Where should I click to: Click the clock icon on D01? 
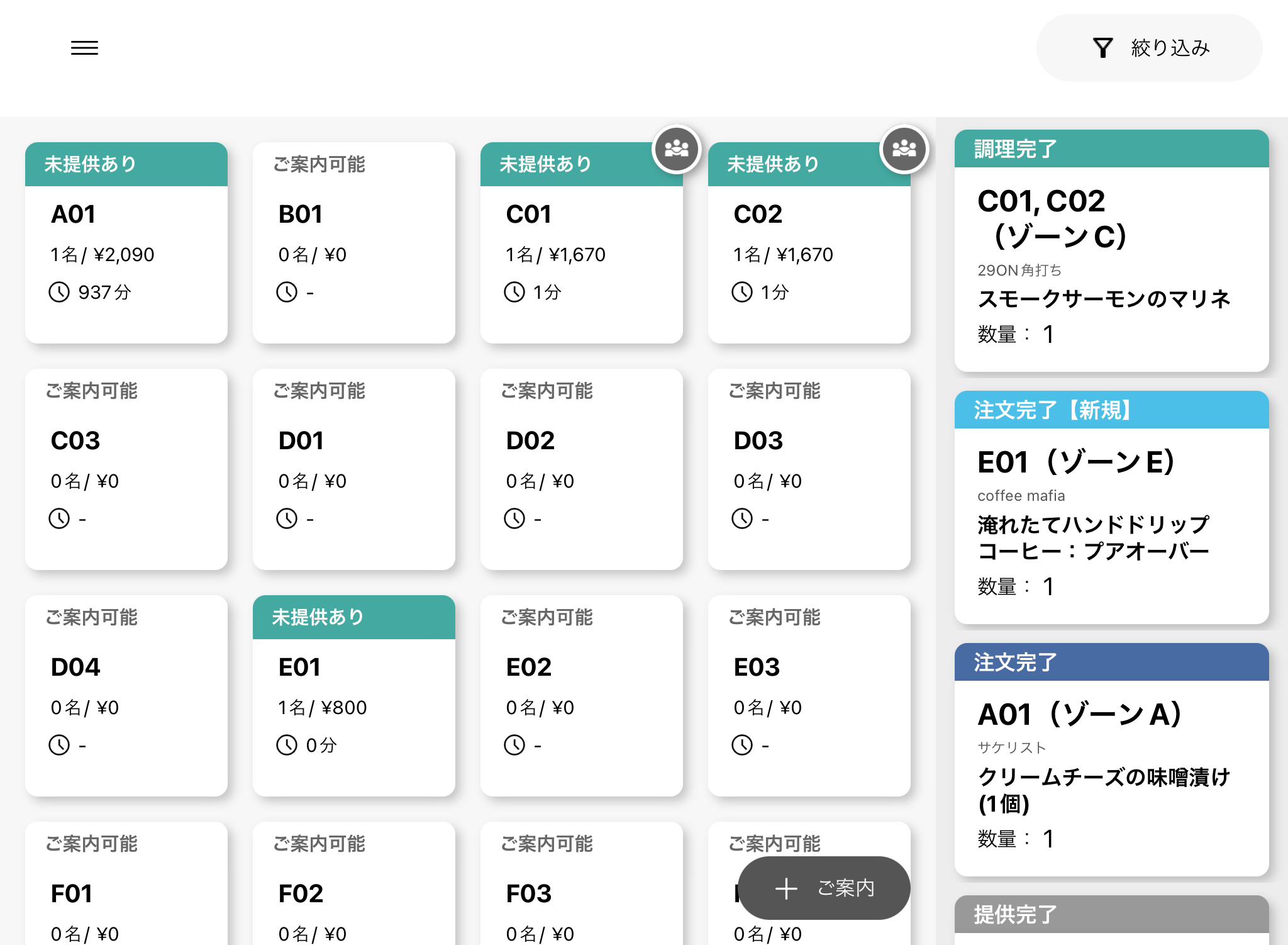pos(287,518)
